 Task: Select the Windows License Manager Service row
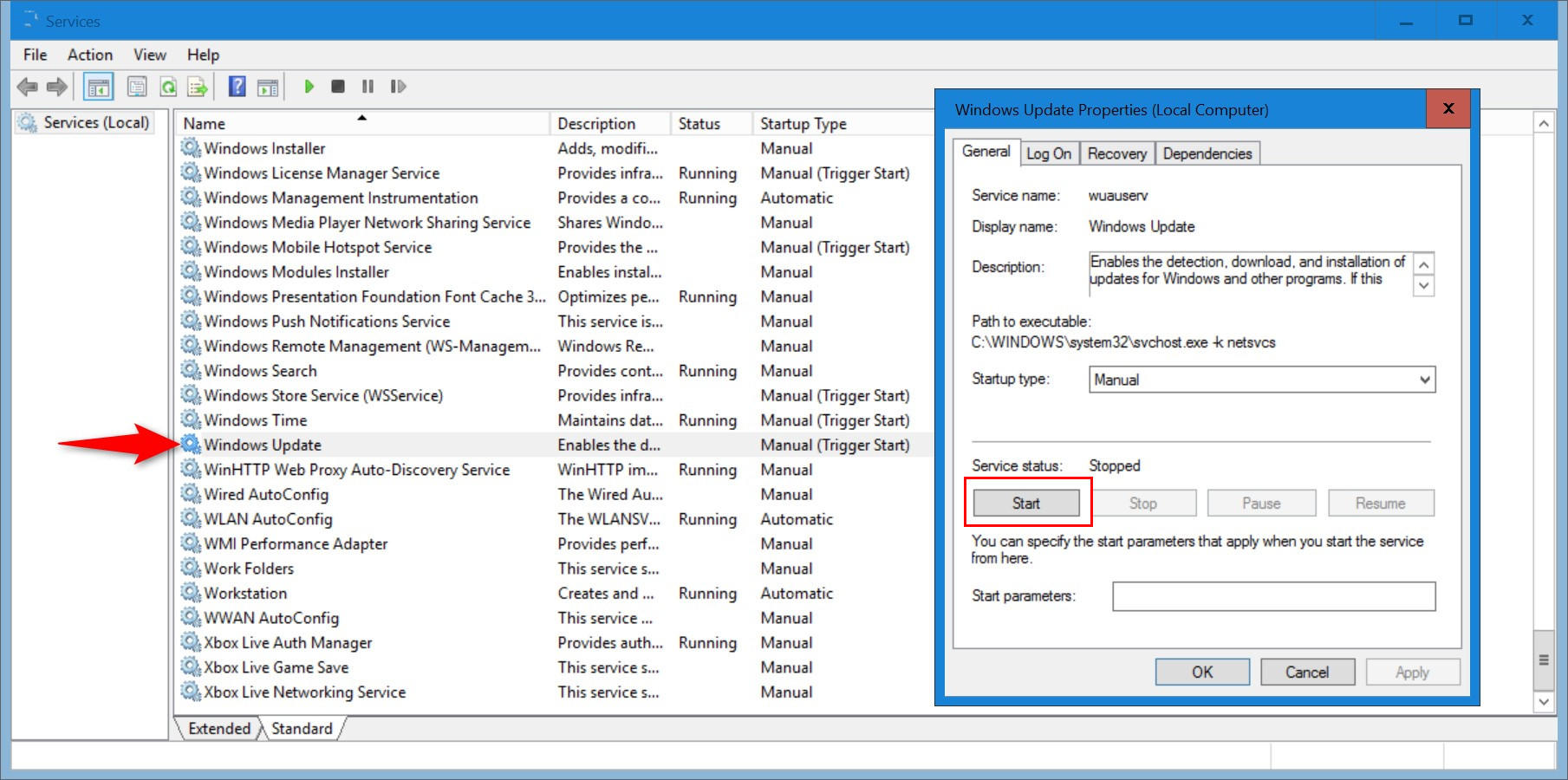tap(555, 173)
